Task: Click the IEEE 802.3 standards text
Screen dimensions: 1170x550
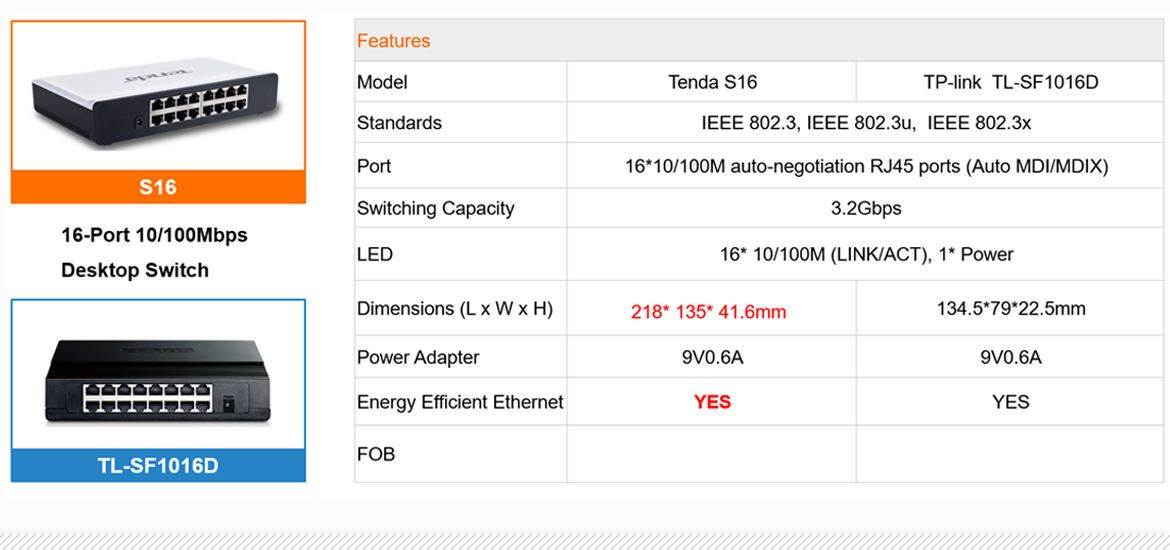Action: tap(866, 123)
